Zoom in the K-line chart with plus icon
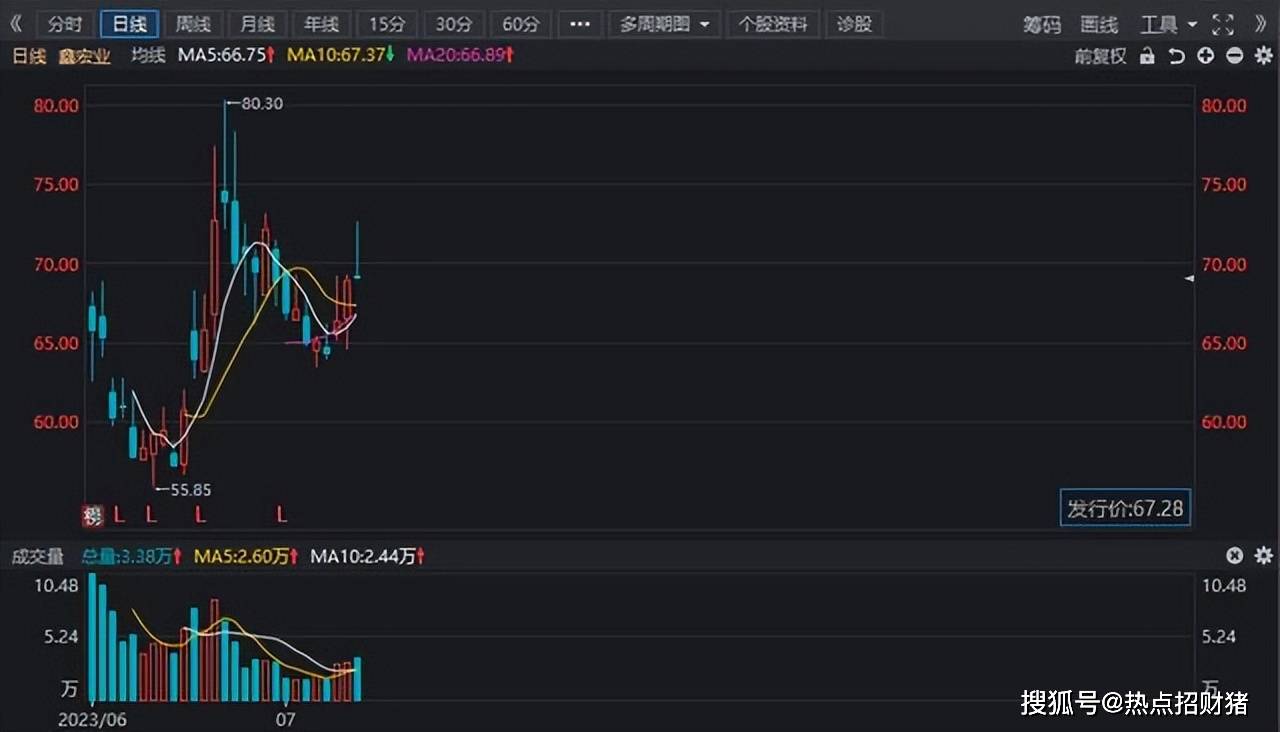This screenshot has width=1280, height=732. point(1206,56)
